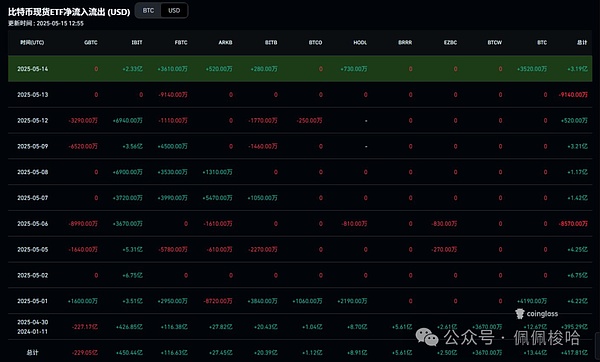Image resolution: width=600 pixels, height=362 pixels.
Task: Click the coinglass logo watermark
Action: pyautogui.click(x=536, y=314)
